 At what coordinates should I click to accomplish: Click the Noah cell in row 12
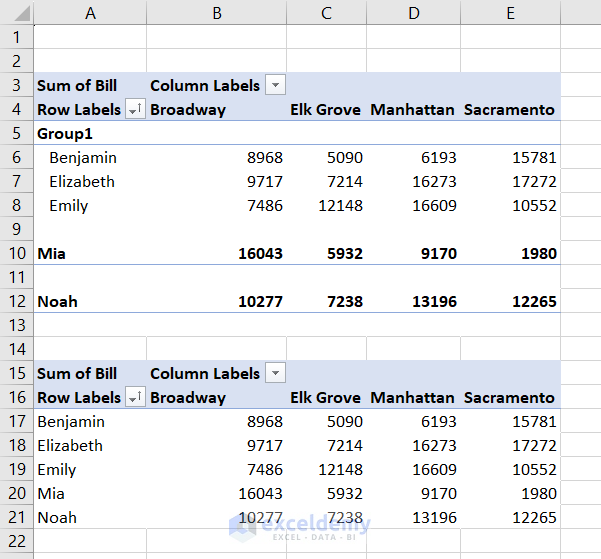57,302
